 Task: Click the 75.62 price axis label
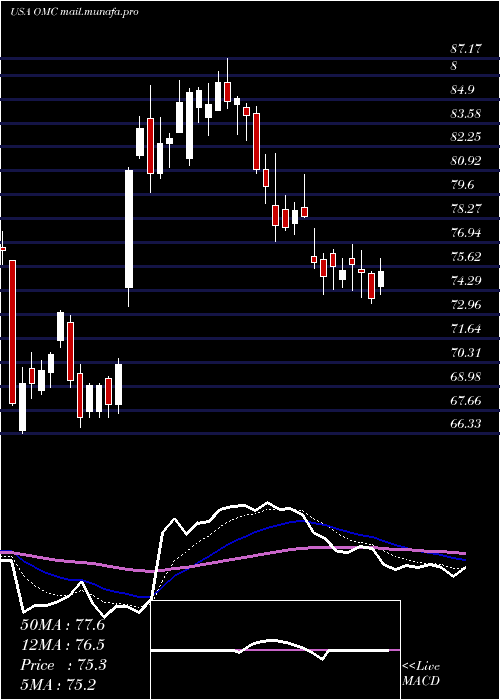(x=466, y=257)
